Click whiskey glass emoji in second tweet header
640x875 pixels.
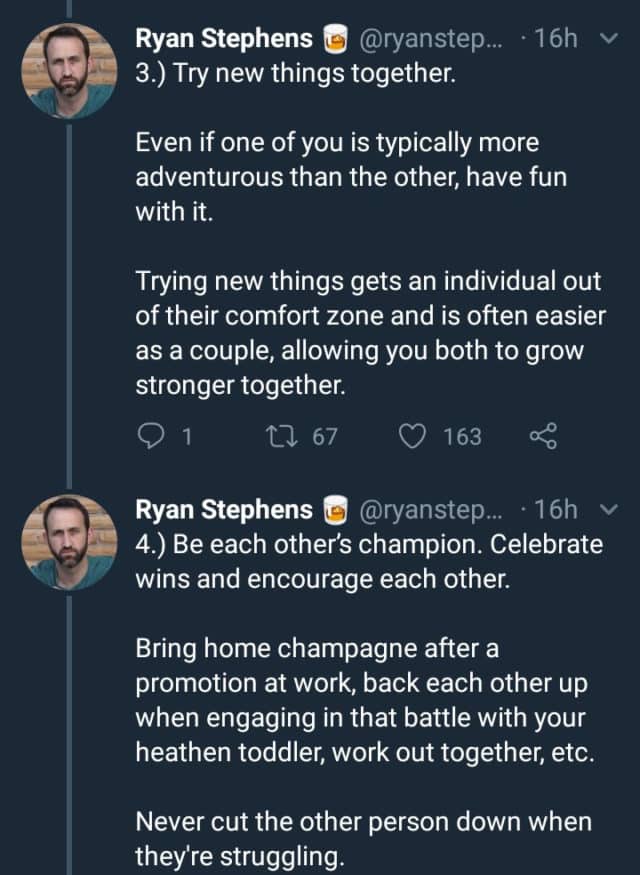[335, 511]
